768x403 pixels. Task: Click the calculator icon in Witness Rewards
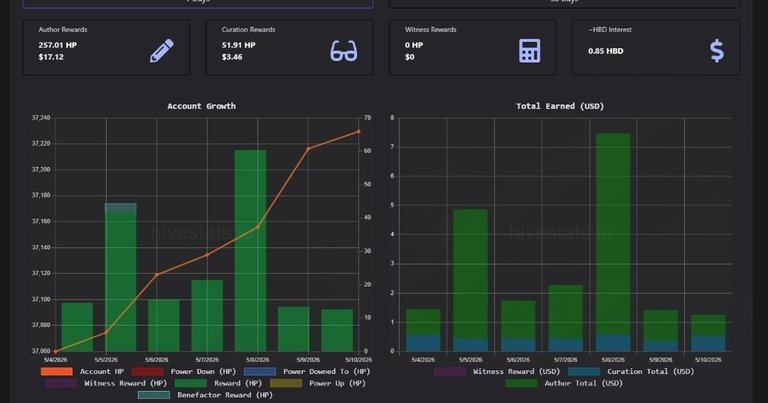click(x=529, y=51)
